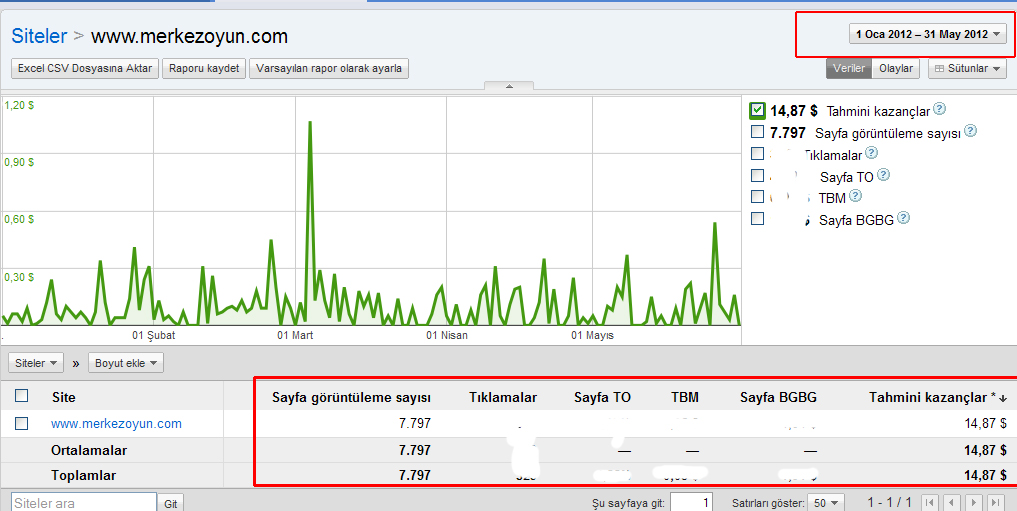The width and height of the screenshot is (1017, 511).
Task: Open the Siteler dimension dropdown
Action: (x=36, y=363)
